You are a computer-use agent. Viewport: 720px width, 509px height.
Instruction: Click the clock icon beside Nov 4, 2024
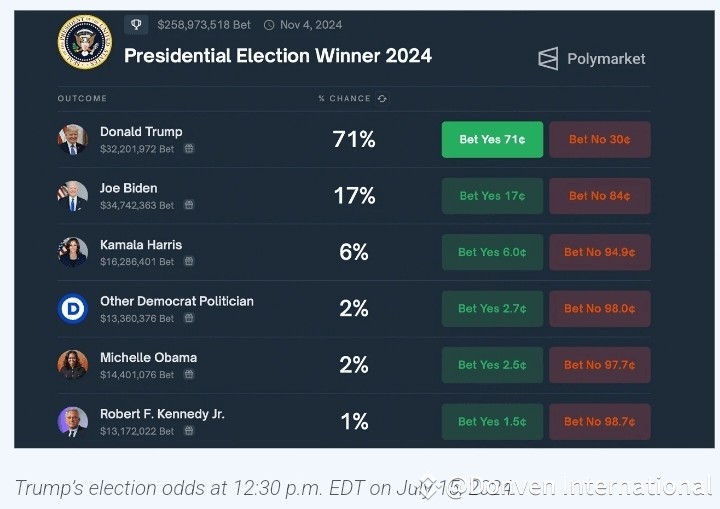click(269, 25)
